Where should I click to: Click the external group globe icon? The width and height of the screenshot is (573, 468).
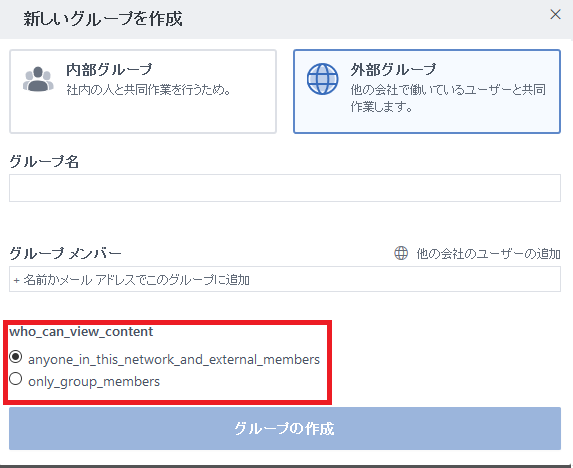pyautogui.click(x=322, y=79)
